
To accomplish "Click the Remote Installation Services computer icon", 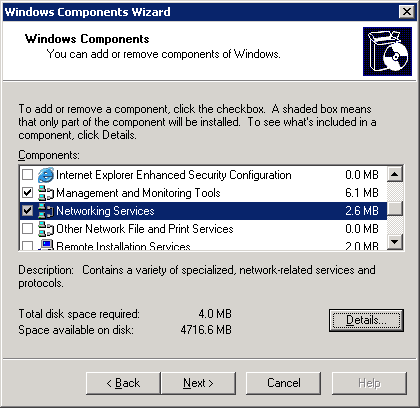I will coord(46,245).
